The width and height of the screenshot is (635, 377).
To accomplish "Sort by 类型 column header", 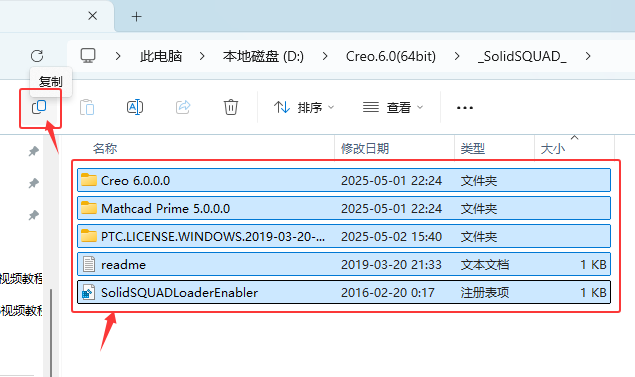I will (x=473, y=148).
